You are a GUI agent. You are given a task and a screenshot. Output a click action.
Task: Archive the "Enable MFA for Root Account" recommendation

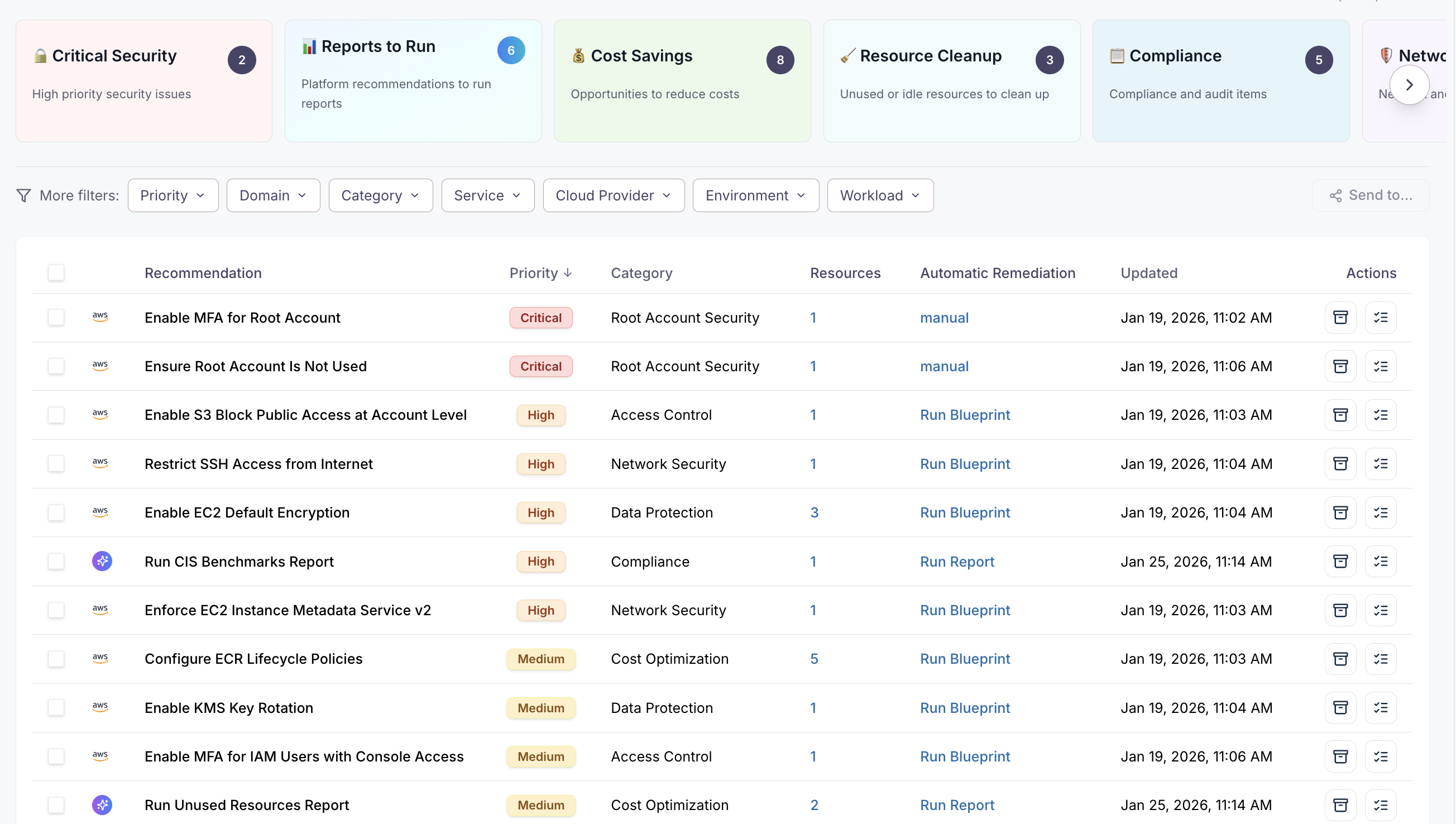1340,318
